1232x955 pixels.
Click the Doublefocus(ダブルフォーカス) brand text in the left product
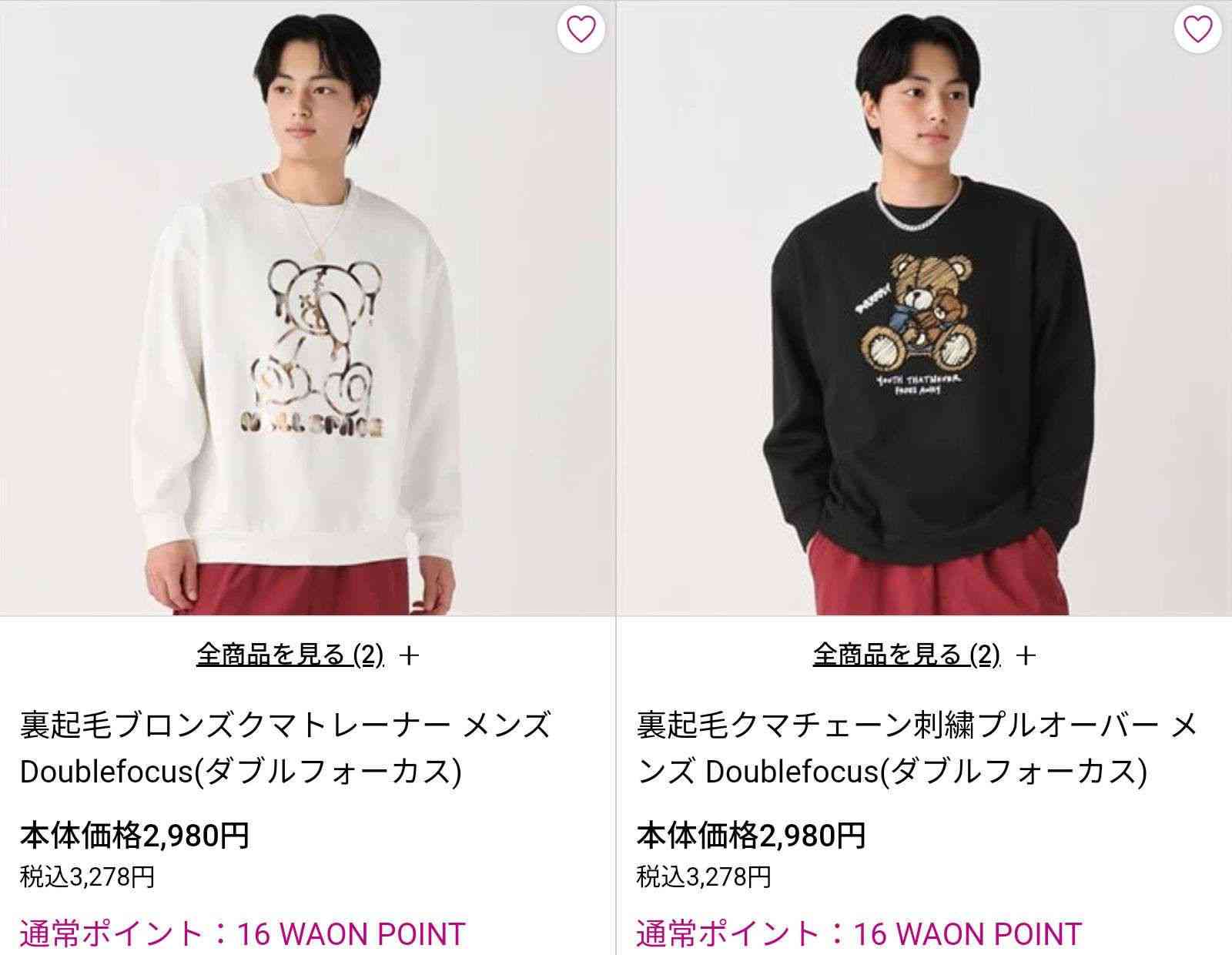[x=241, y=772]
